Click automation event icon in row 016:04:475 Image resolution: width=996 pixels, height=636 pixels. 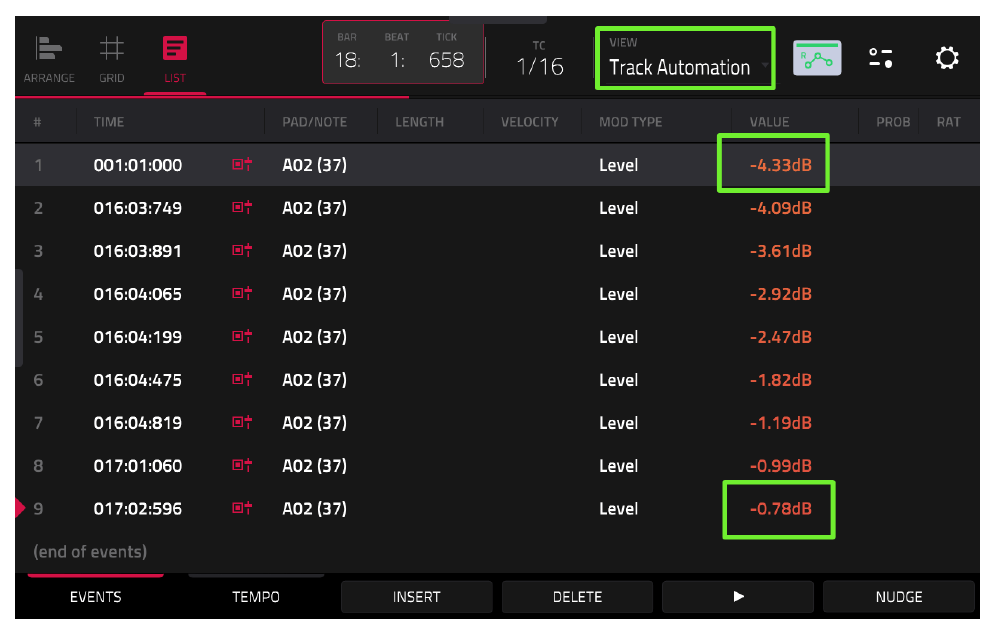(x=242, y=379)
